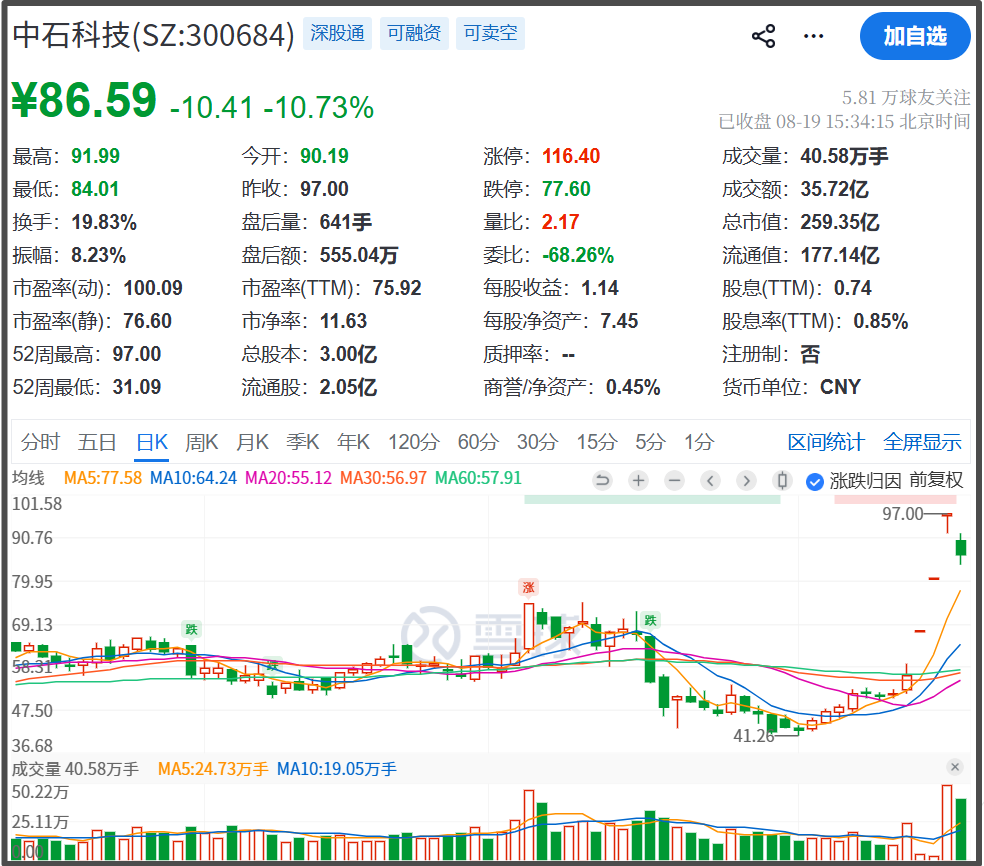This screenshot has height=866, width=984.
Task: Click the red 涨 marker on the chart
Action: [x=528, y=587]
